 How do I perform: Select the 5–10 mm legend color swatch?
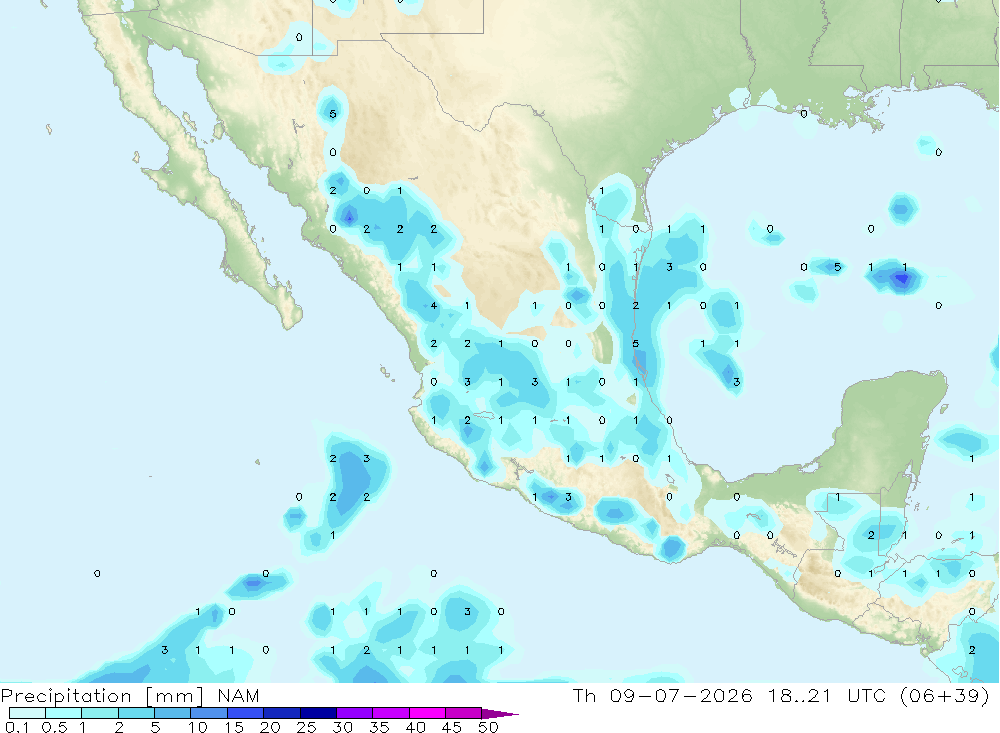[173, 713]
